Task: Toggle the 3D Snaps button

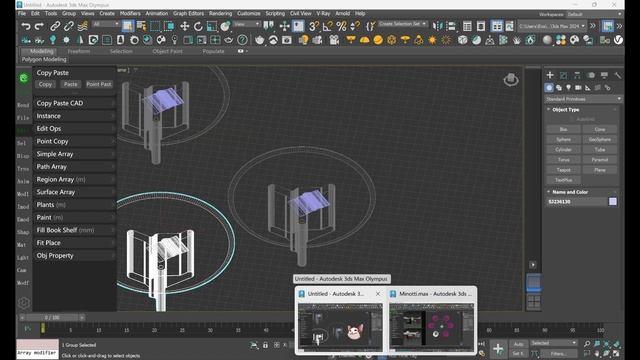Action: [x=313, y=26]
